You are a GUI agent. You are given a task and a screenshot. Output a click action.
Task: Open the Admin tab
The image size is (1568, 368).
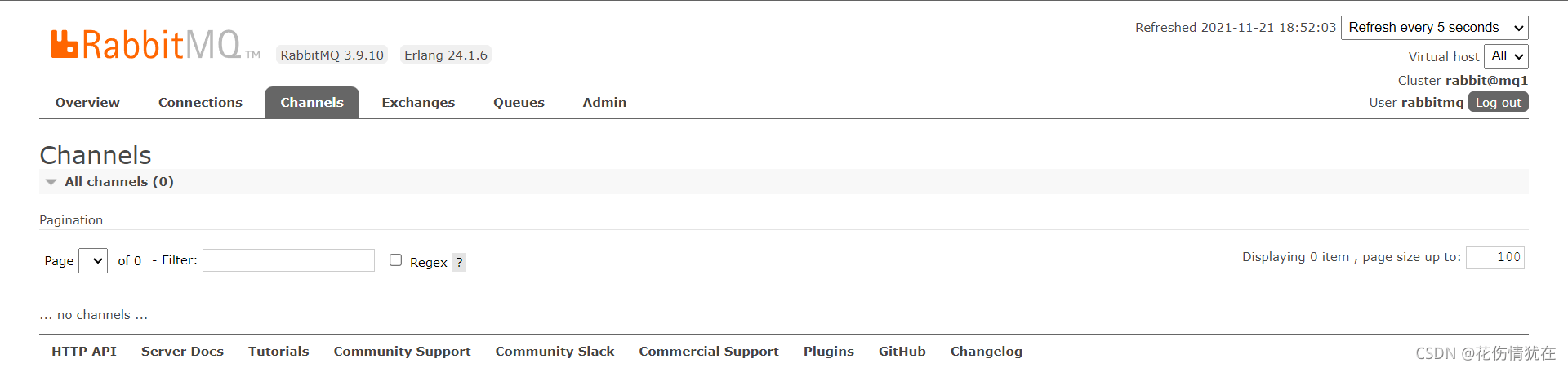pos(604,103)
